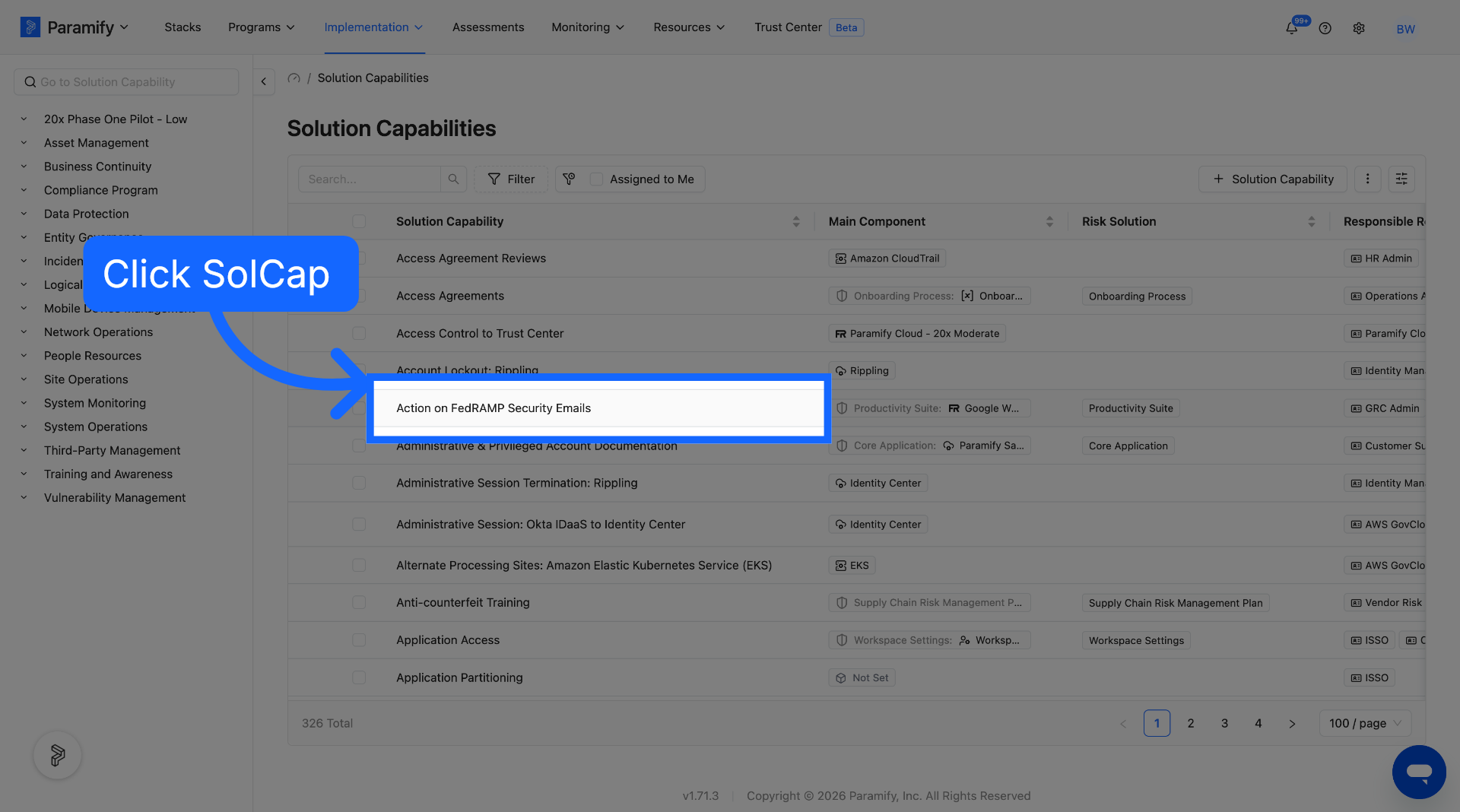Expand Data Protection tree item
The width and height of the screenshot is (1460, 812).
coord(24,214)
